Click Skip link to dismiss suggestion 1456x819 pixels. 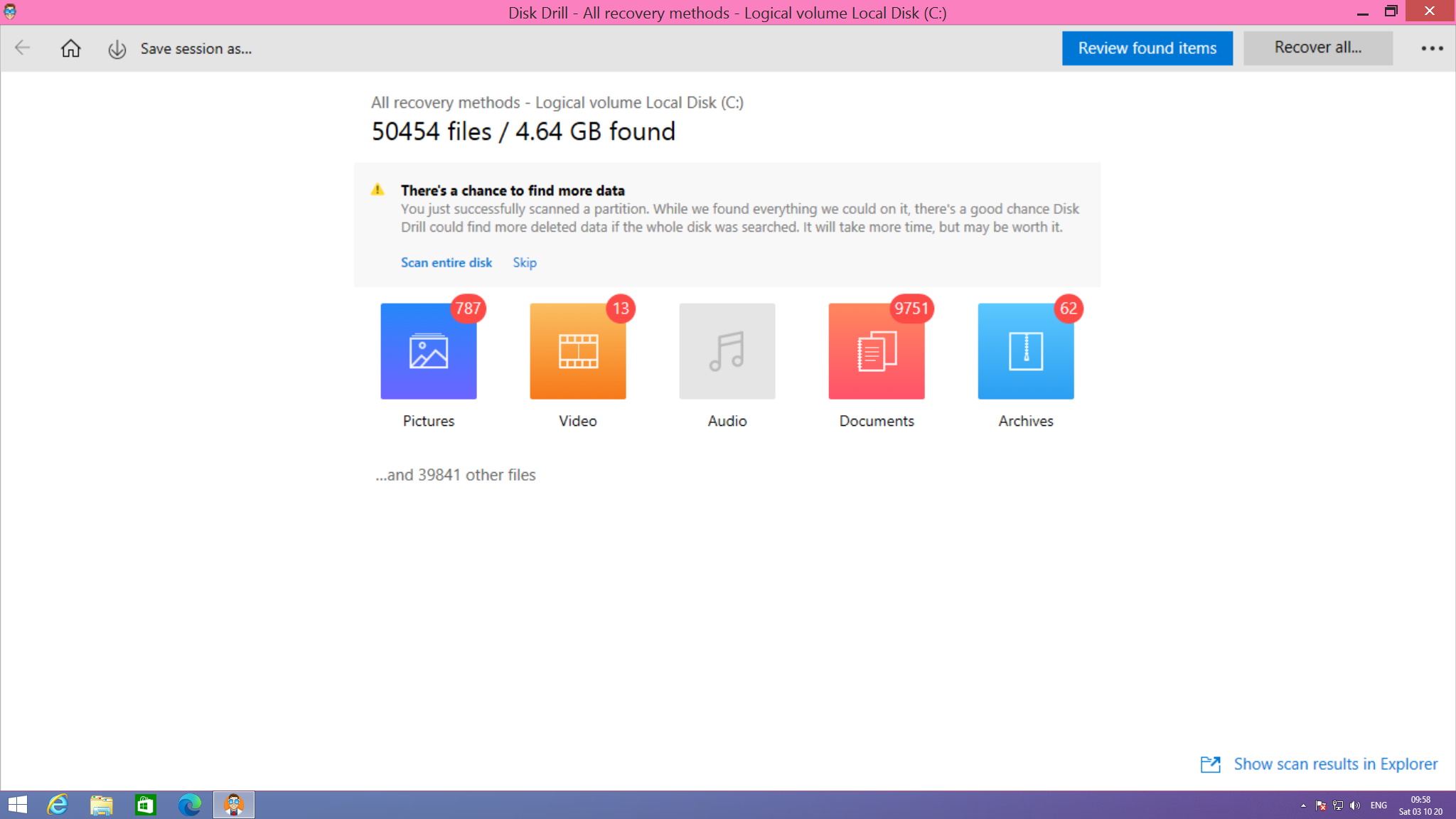coord(524,261)
